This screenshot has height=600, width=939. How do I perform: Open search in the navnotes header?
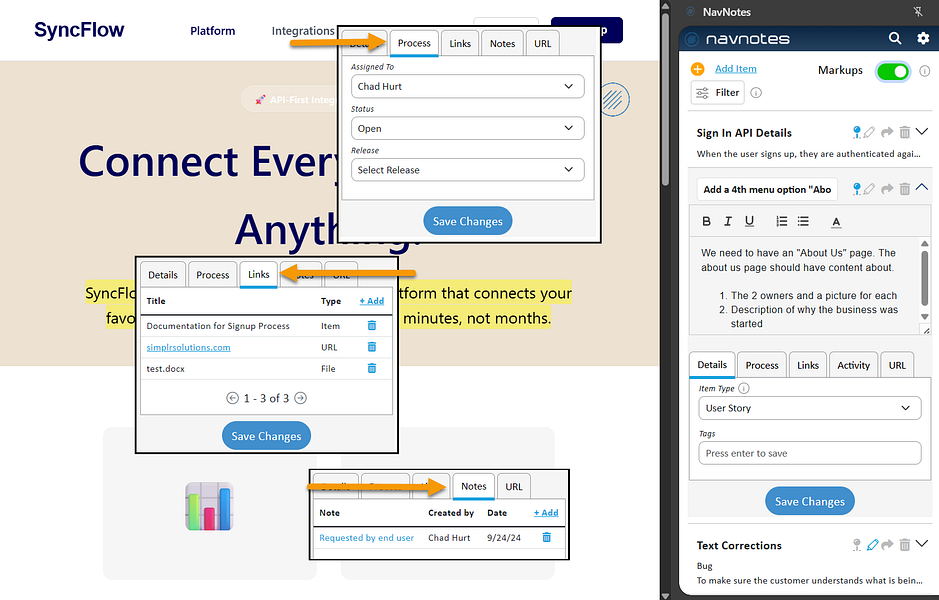point(895,38)
